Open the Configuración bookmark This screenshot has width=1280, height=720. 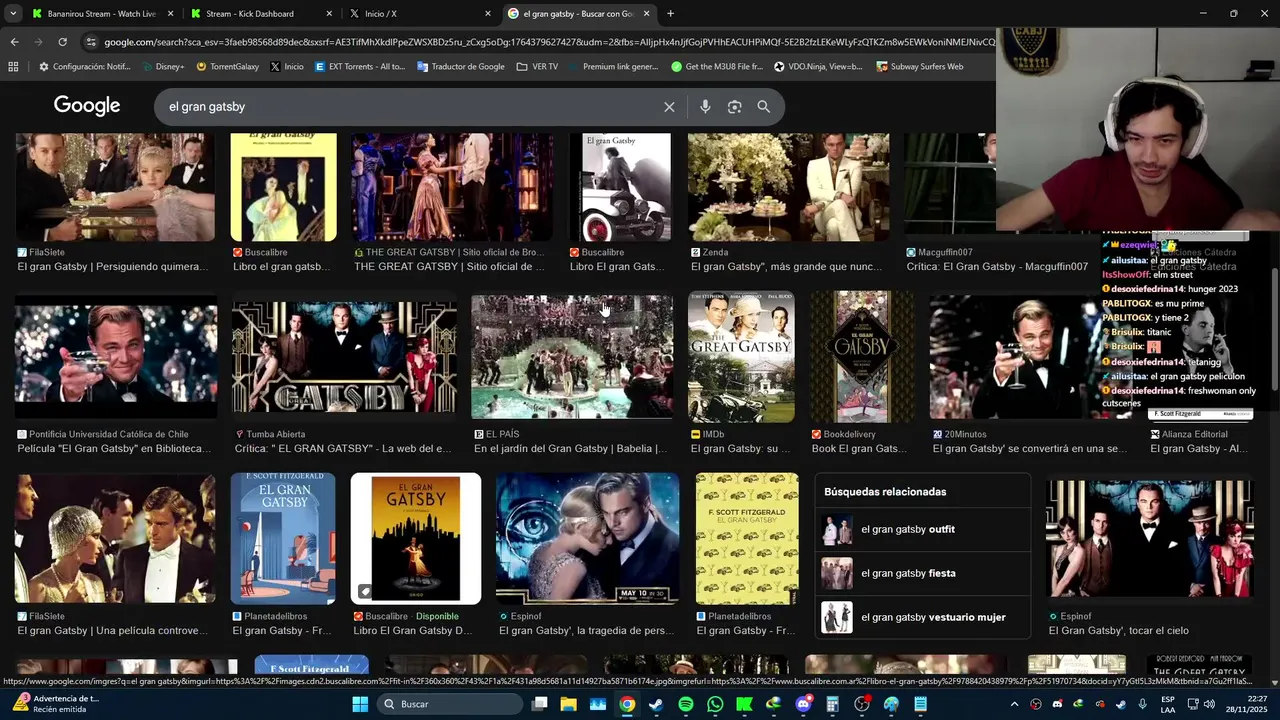tap(85, 67)
